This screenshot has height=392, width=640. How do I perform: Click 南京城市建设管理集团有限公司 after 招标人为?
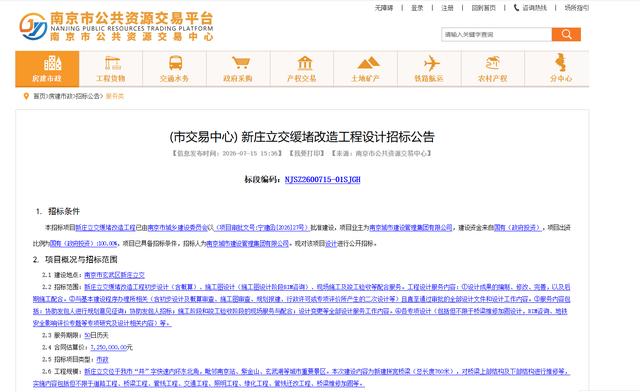click(x=247, y=243)
